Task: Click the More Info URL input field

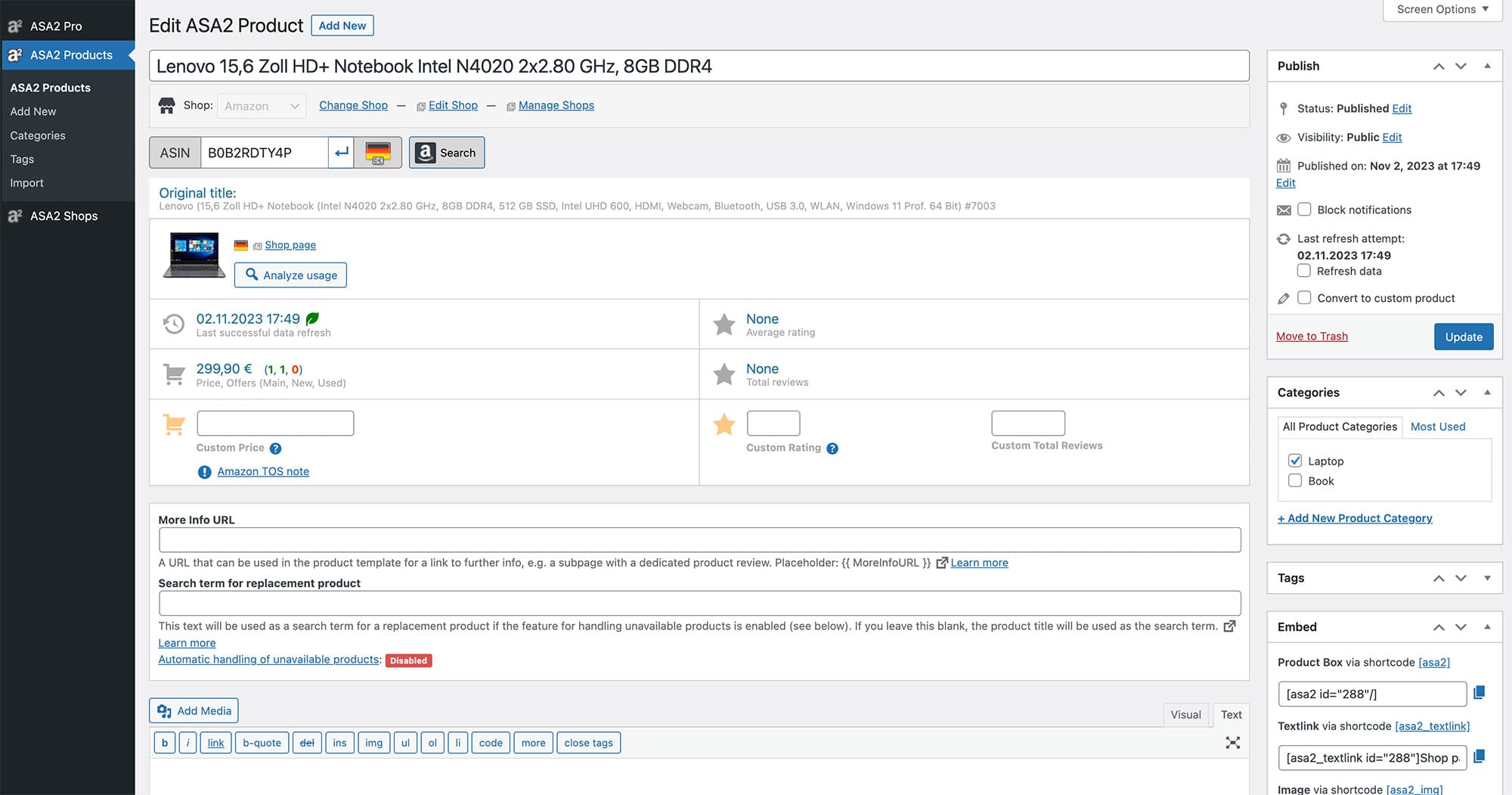Action: pos(699,540)
